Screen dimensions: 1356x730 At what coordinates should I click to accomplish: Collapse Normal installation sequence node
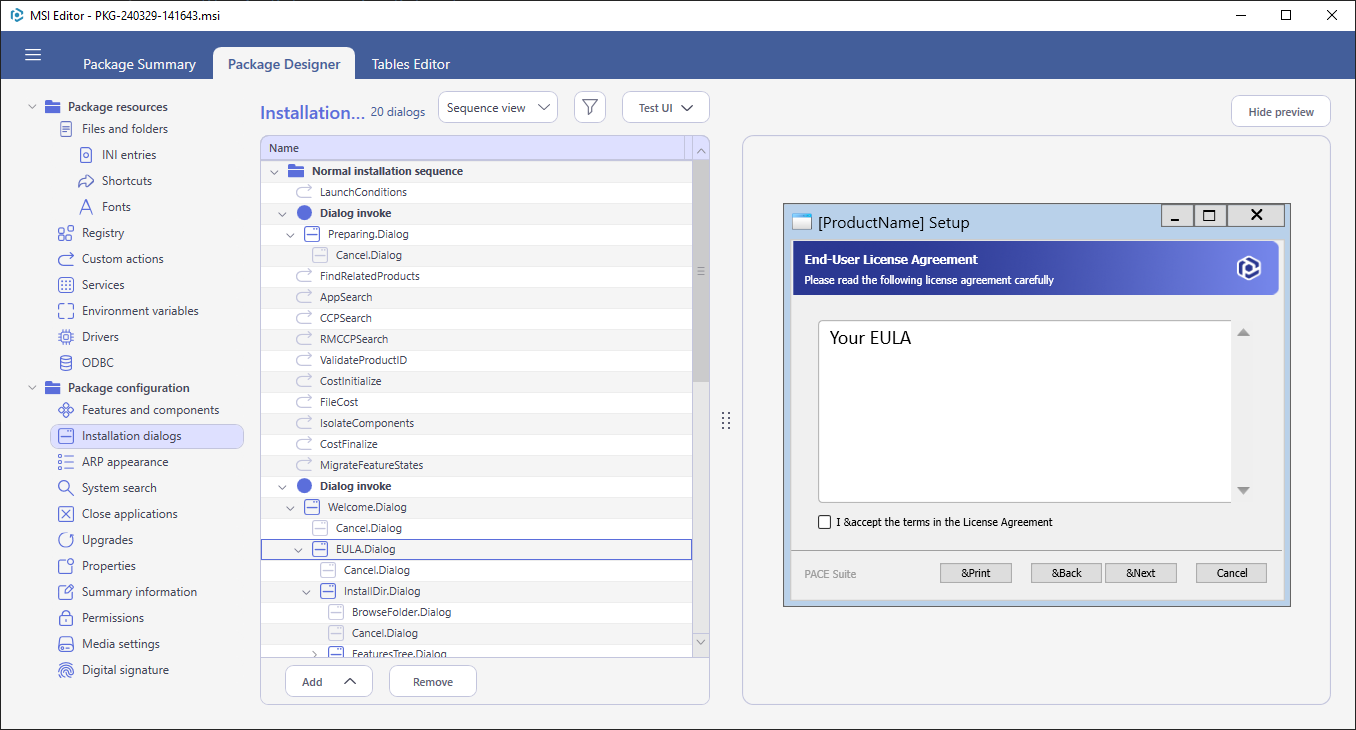pos(275,171)
